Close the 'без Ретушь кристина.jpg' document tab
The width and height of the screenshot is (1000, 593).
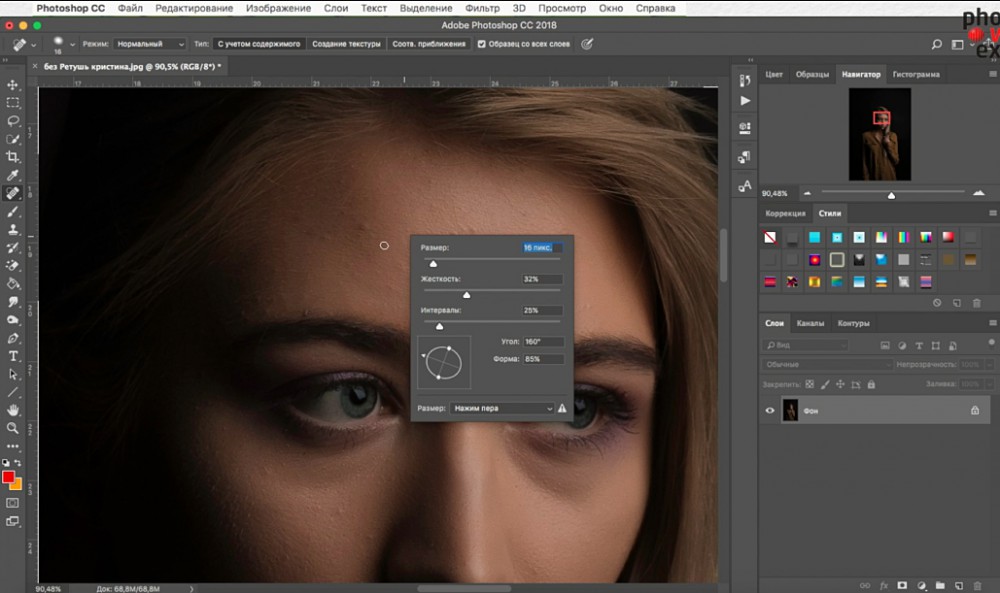(35, 66)
